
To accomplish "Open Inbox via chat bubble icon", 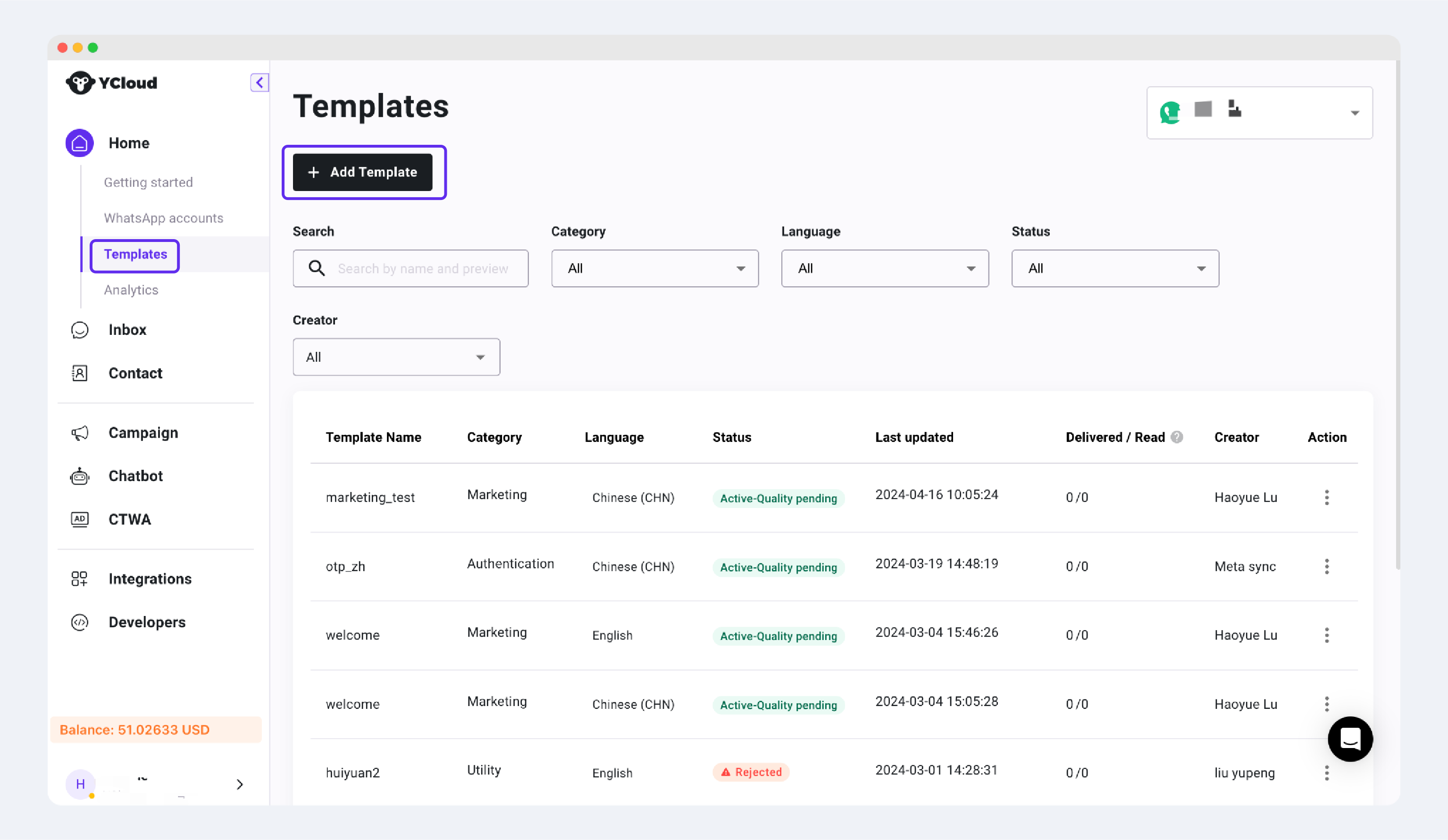I will (79, 330).
